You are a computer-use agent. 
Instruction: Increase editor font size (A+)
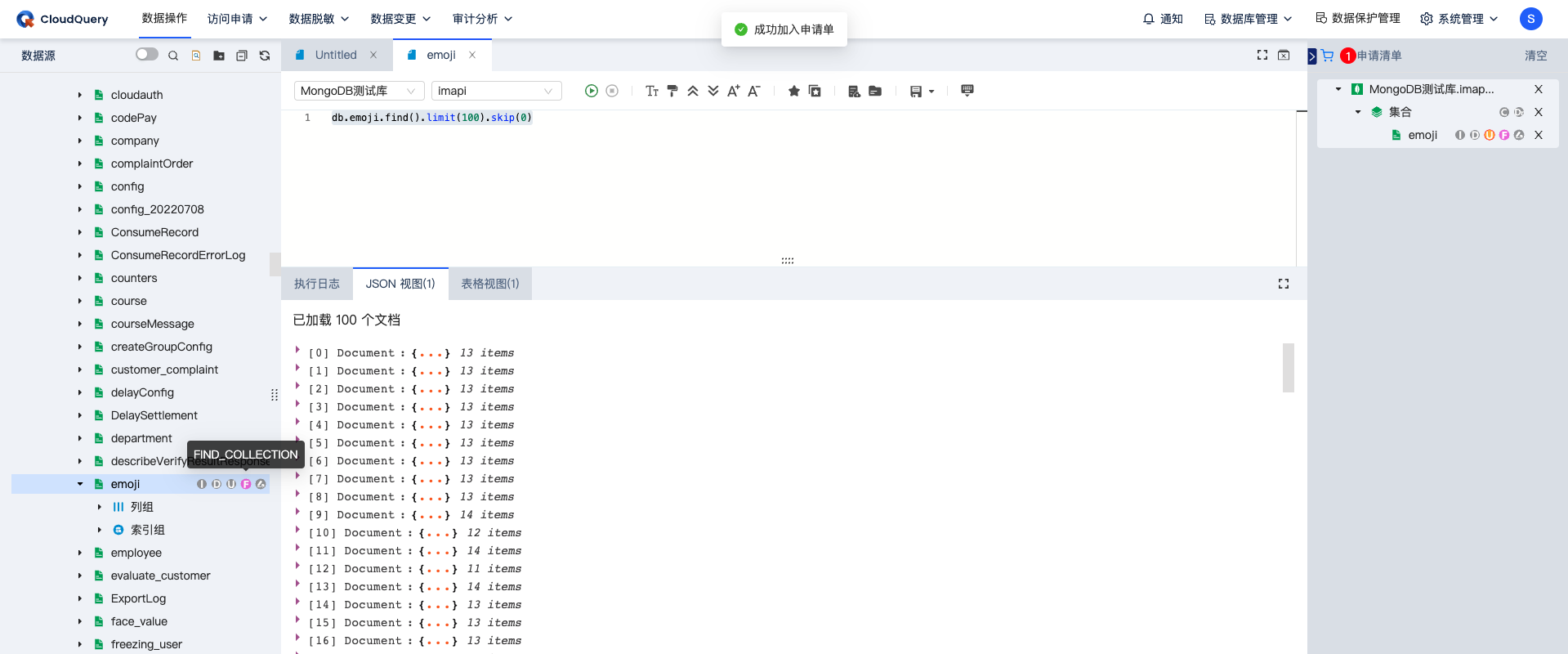point(734,91)
